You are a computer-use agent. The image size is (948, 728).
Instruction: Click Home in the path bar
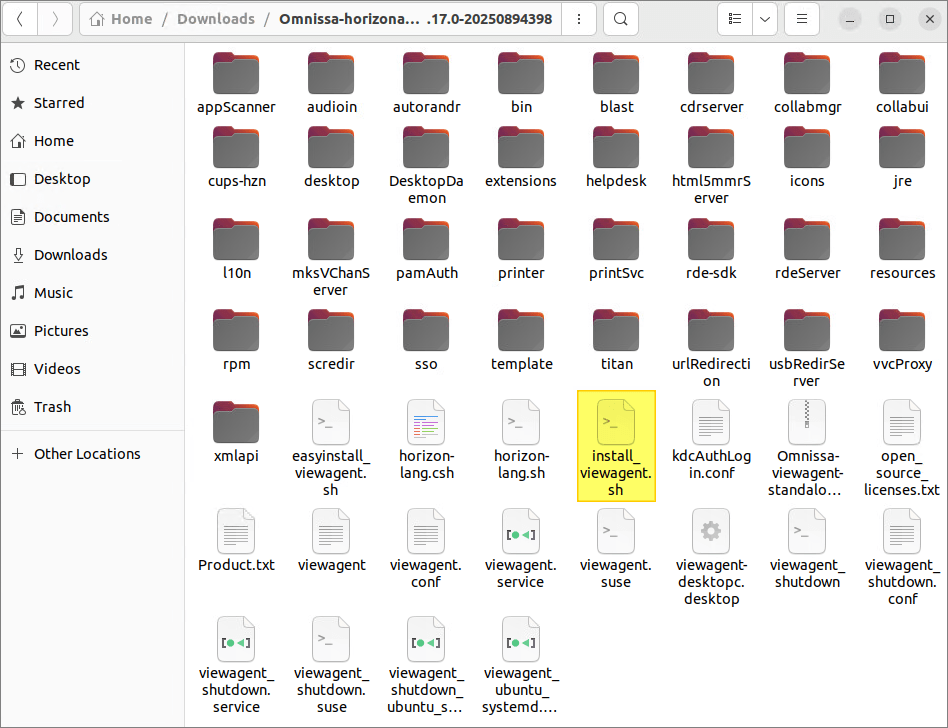pyautogui.click(x=122, y=19)
